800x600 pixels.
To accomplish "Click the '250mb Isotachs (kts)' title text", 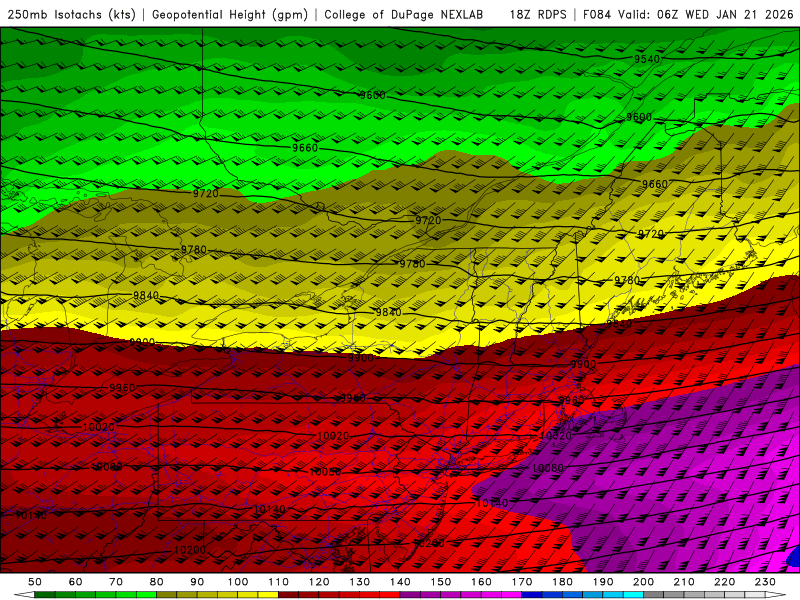I will coord(71,15).
